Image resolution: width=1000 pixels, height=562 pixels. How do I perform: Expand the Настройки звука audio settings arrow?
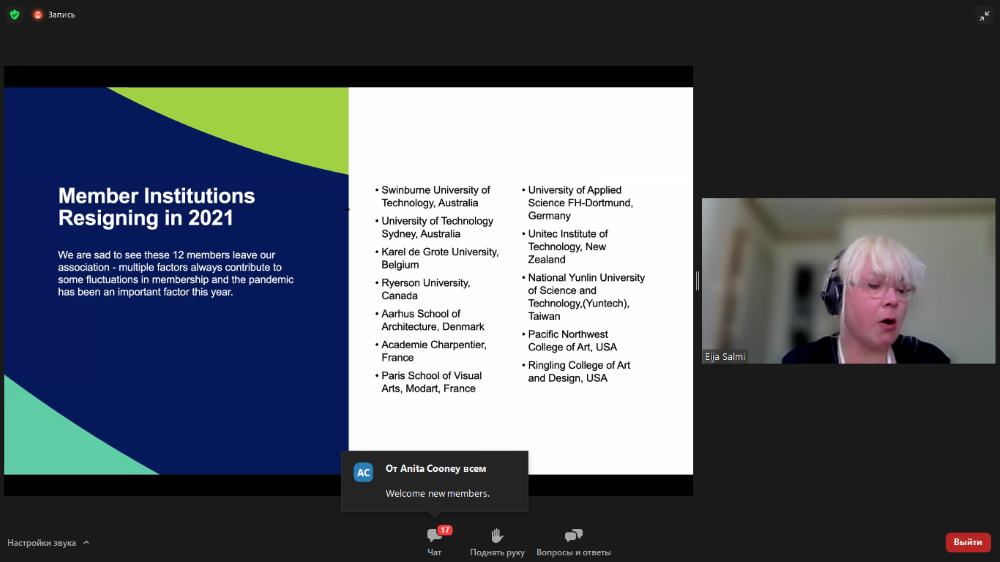tap(86, 543)
